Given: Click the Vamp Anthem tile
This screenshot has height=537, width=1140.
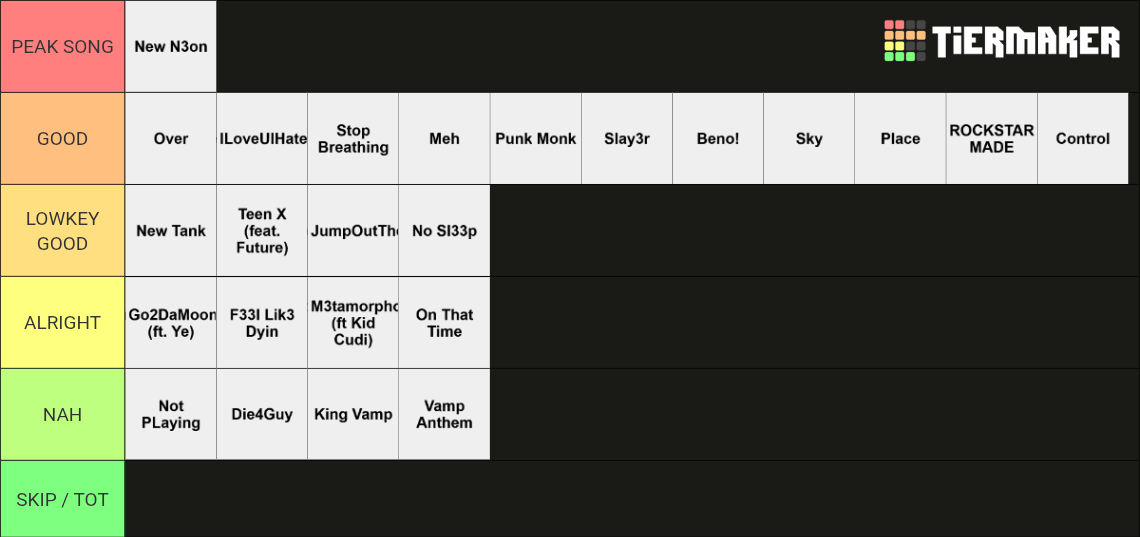Looking at the screenshot, I should click(444, 414).
